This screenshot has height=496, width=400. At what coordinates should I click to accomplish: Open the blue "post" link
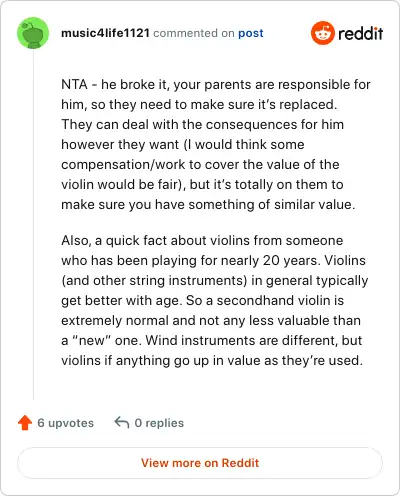pos(251,33)
